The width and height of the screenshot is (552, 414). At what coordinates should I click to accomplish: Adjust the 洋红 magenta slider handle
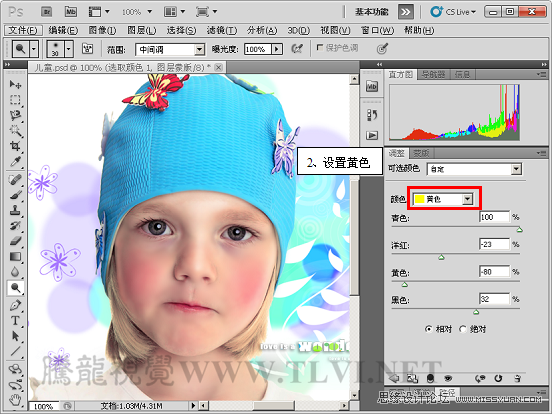pos(441,257)
